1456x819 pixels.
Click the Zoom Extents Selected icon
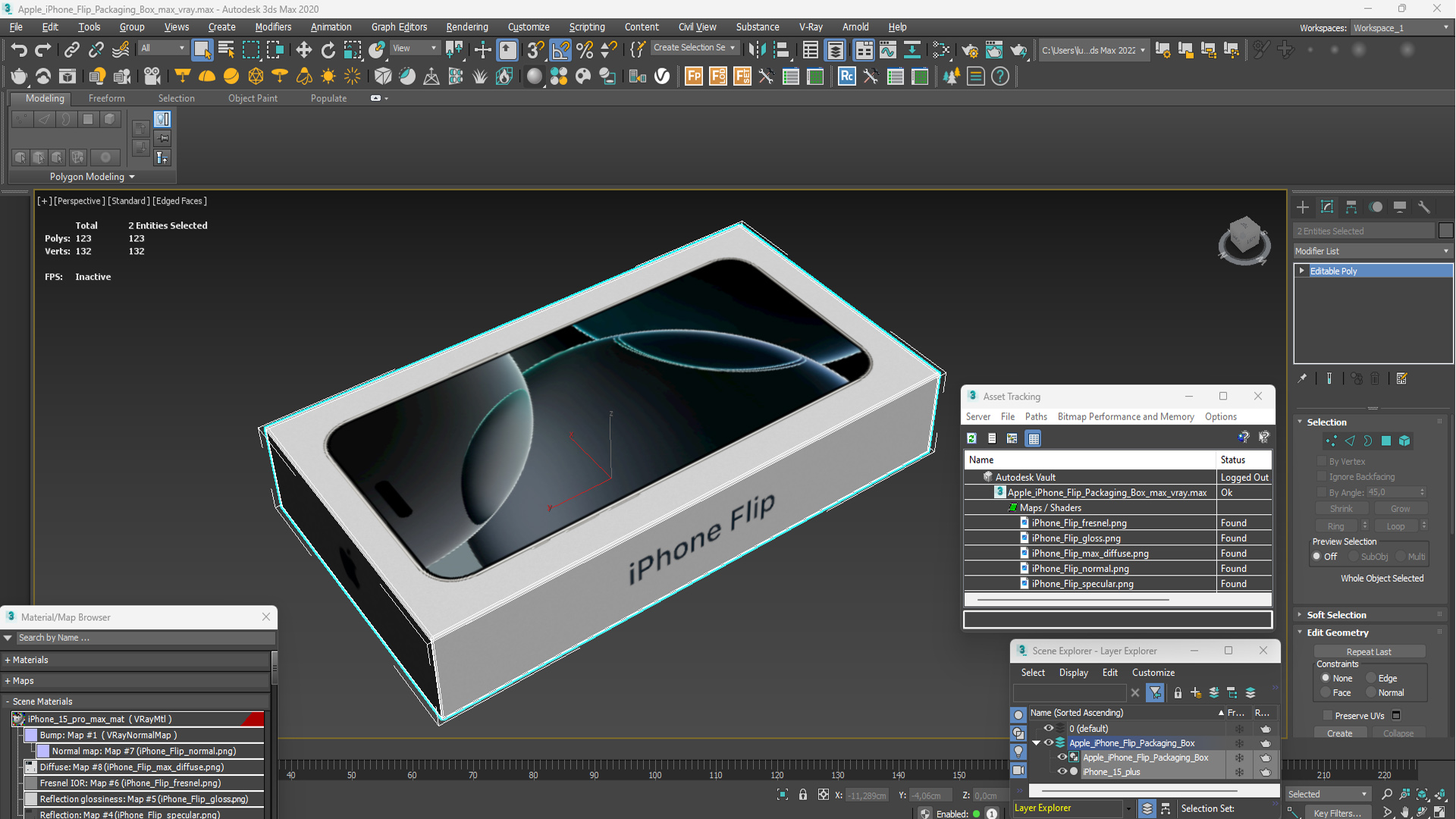coord(1423,794)
